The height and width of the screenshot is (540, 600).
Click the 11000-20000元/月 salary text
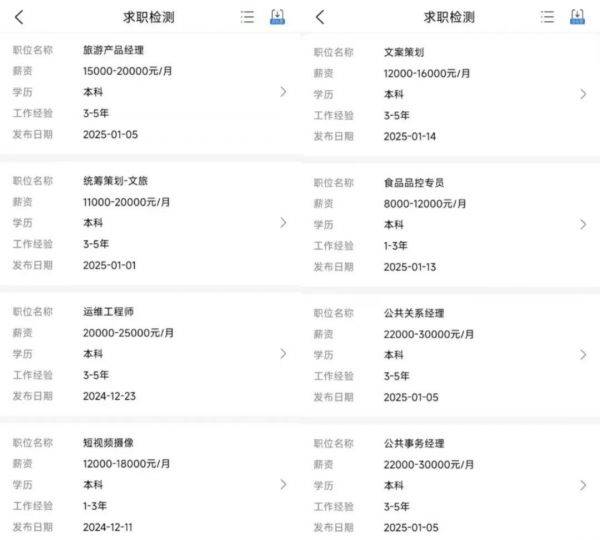127,202
